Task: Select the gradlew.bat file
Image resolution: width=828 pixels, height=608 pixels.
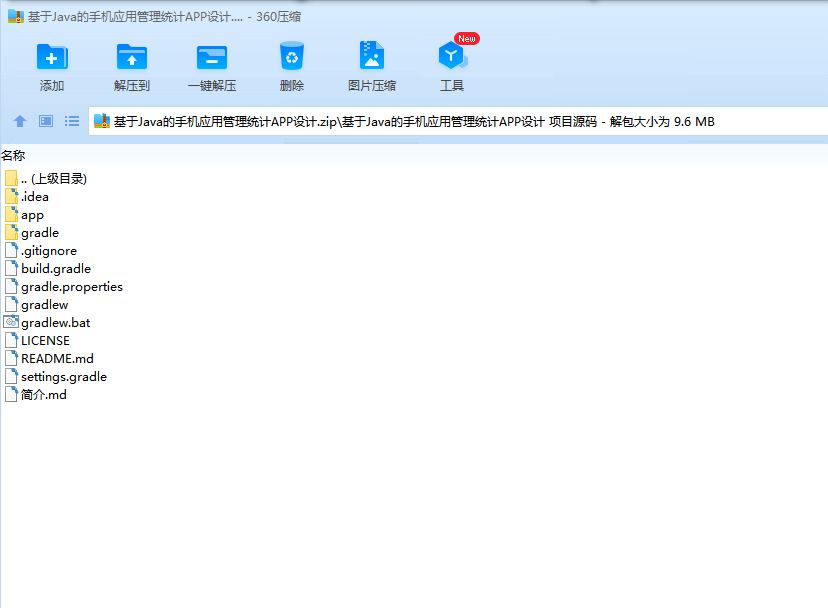Action: point(55,323)
